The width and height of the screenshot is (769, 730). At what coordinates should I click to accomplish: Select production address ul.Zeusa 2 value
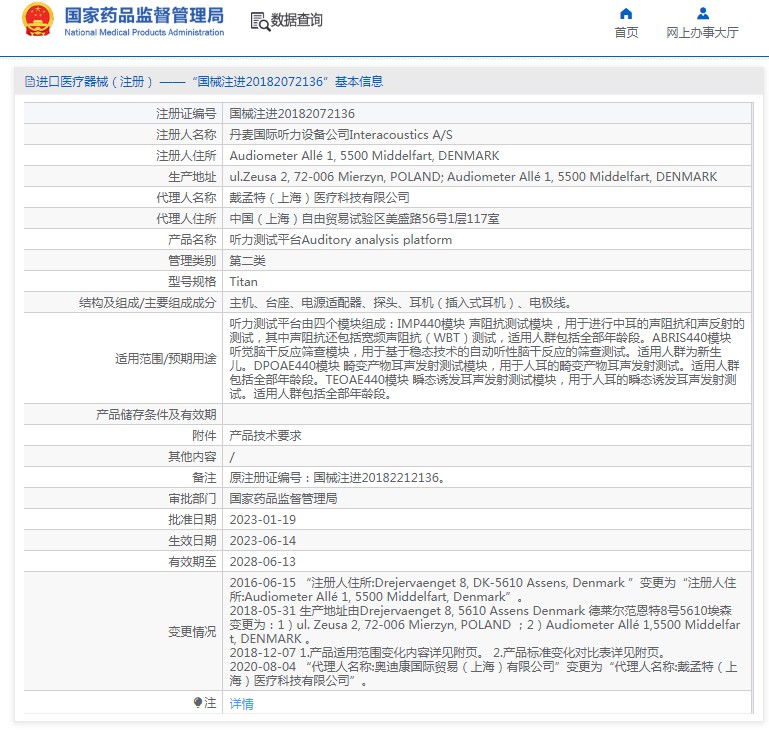473,177
